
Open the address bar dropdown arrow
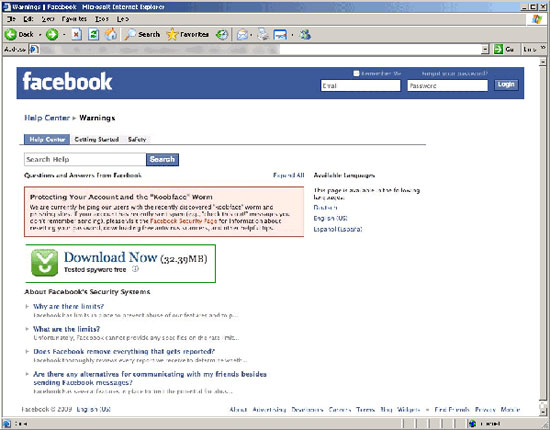[485, 49]
